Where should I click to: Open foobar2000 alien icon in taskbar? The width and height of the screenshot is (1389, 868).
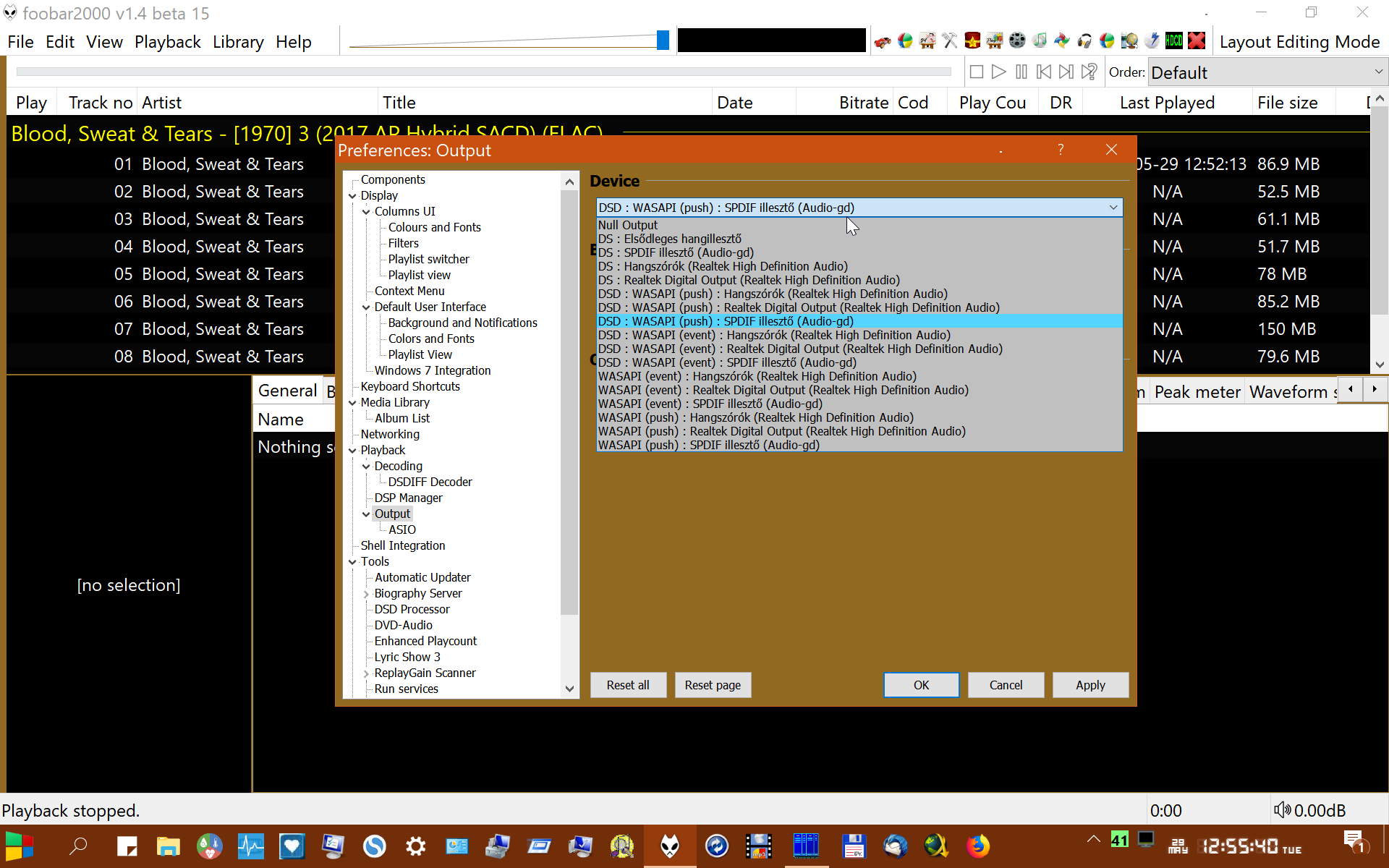[x=670, y=846]
